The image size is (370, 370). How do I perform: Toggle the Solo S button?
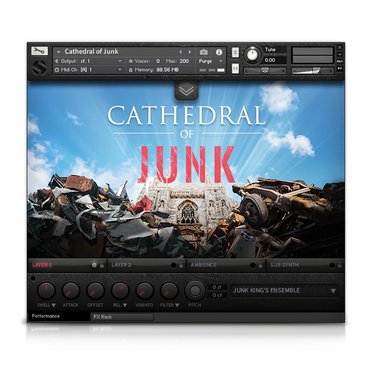(x=235, y=52)
